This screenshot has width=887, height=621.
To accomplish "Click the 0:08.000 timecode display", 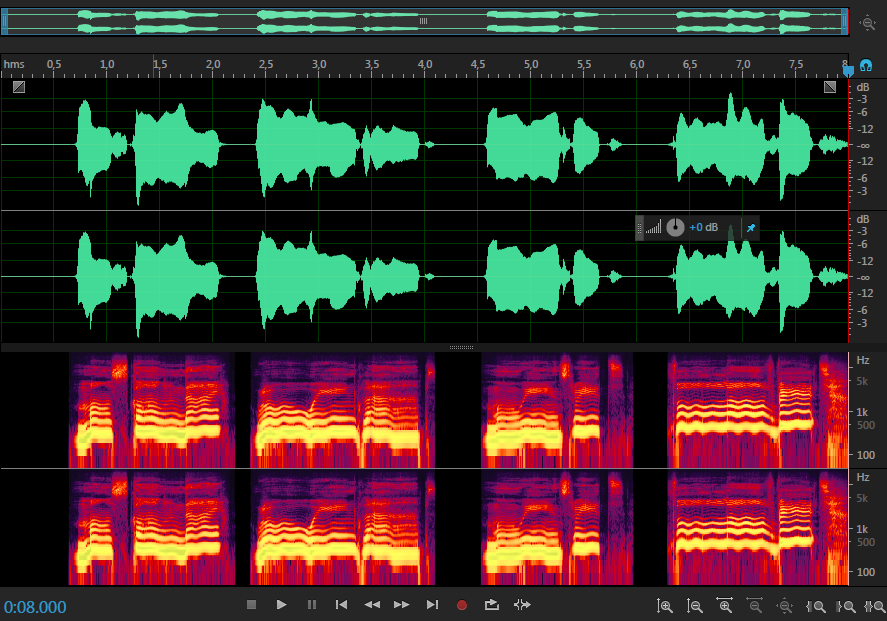I will click(36, 607).
